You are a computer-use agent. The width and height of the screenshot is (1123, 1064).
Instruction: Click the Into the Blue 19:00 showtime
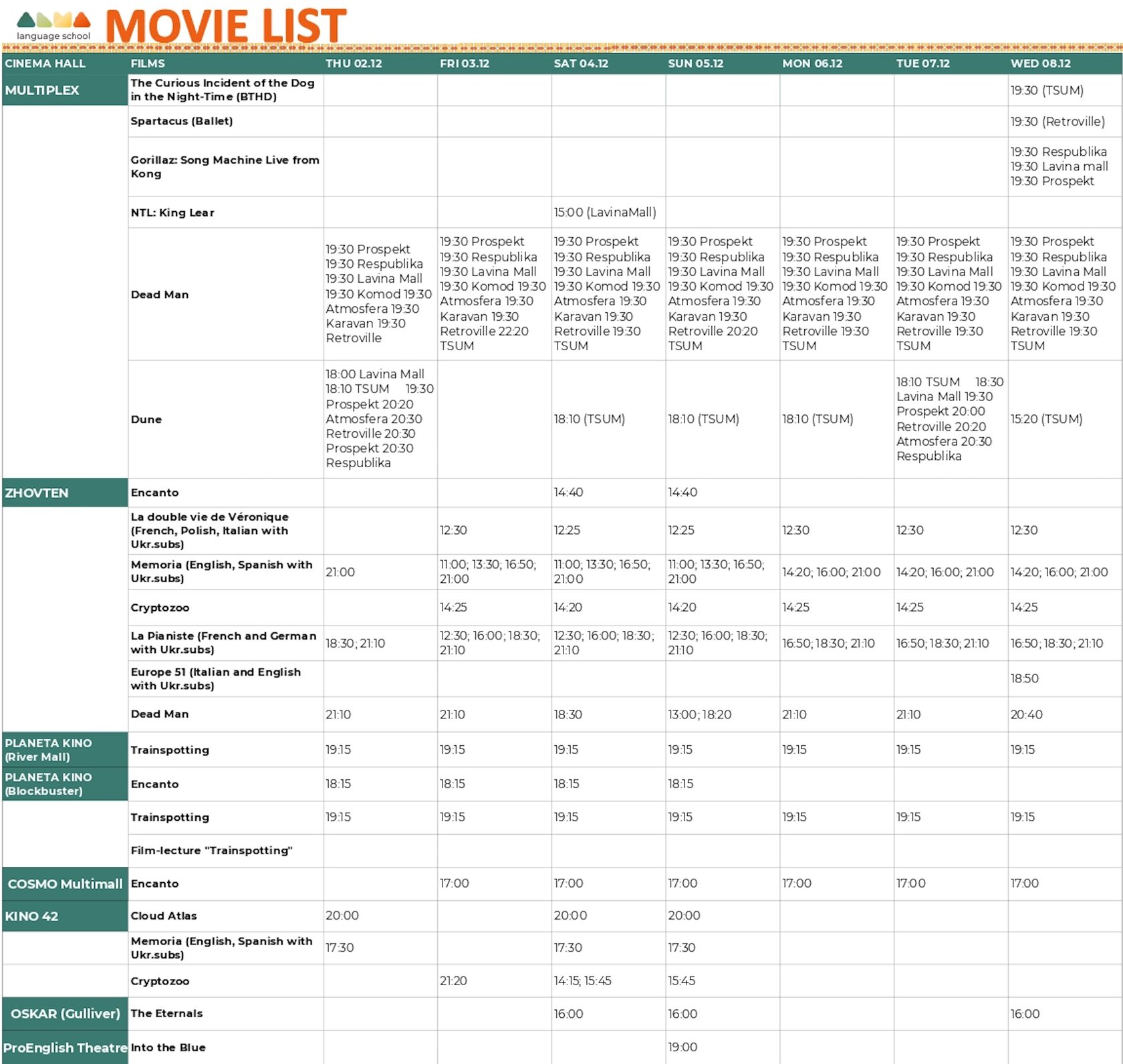(682, 1047)
